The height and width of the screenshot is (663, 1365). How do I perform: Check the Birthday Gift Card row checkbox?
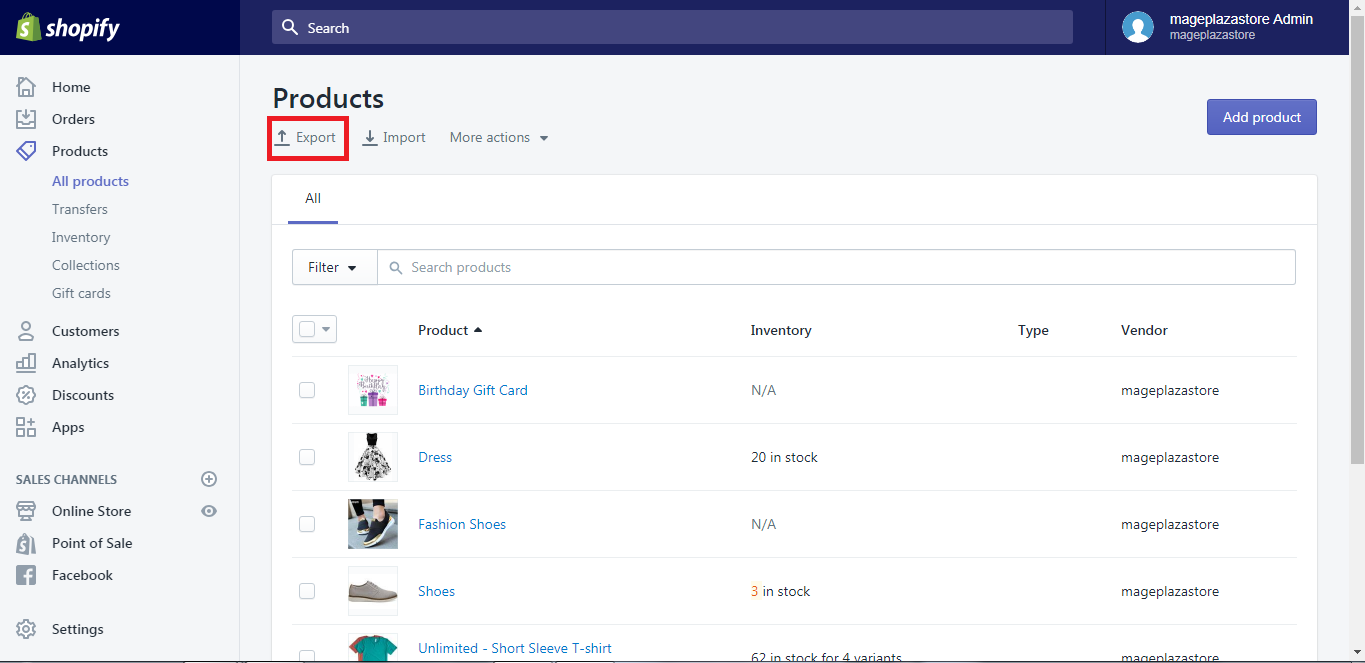click(307, 390)
